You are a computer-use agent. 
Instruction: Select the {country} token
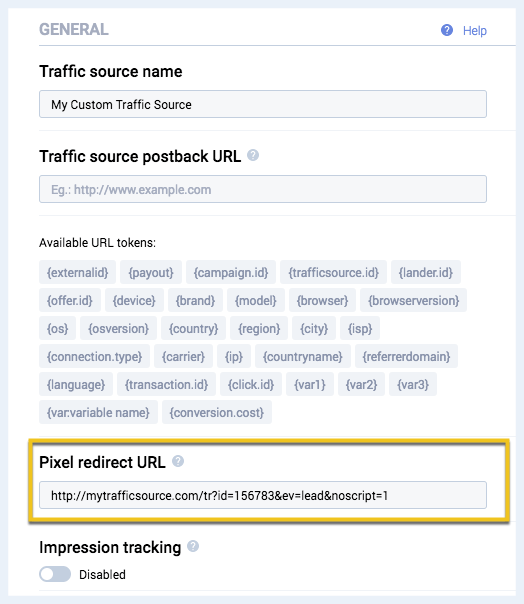click(x=193, y=328)
